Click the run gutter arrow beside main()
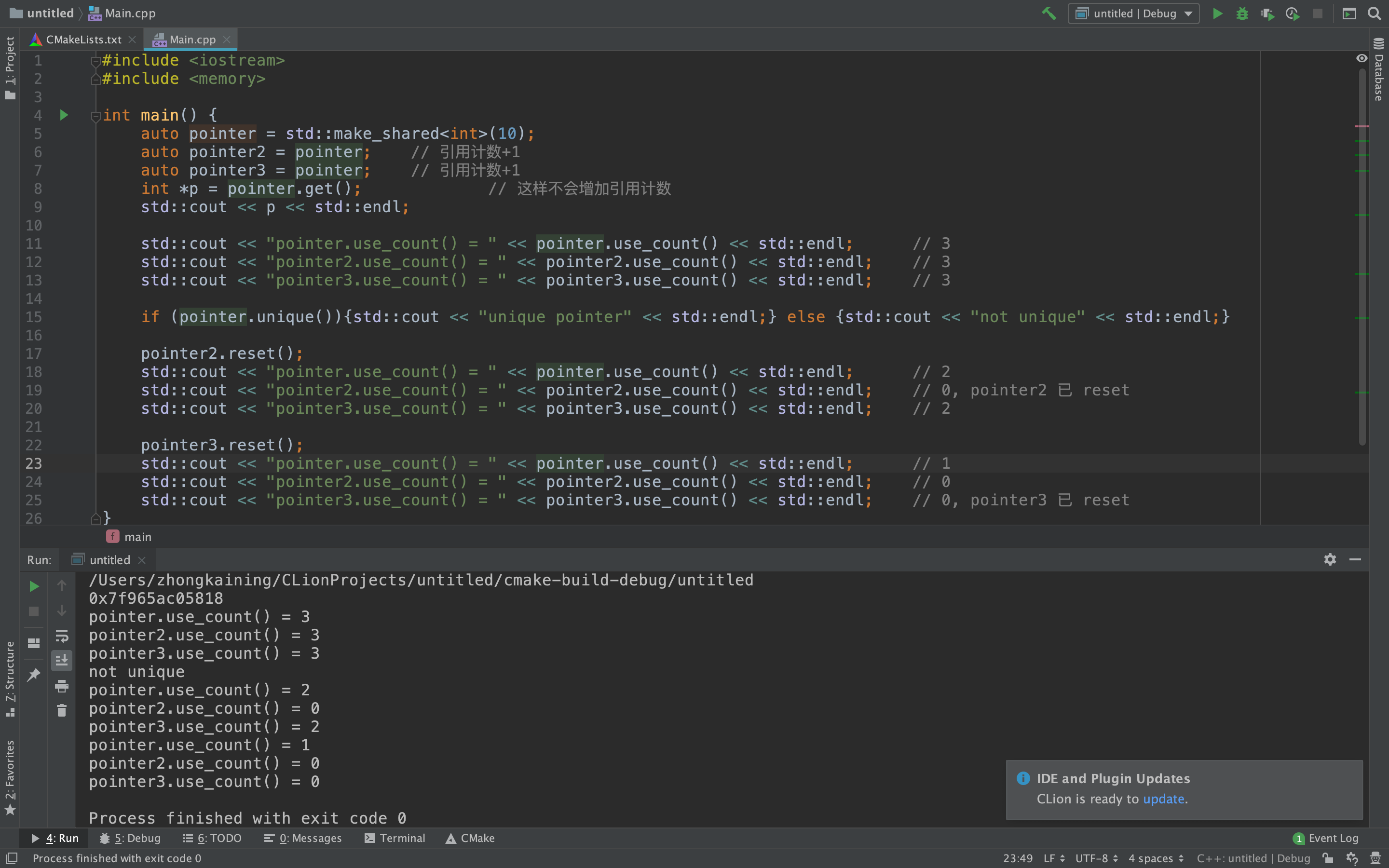Screen dimensions: 1389x868 click(64, 115)
